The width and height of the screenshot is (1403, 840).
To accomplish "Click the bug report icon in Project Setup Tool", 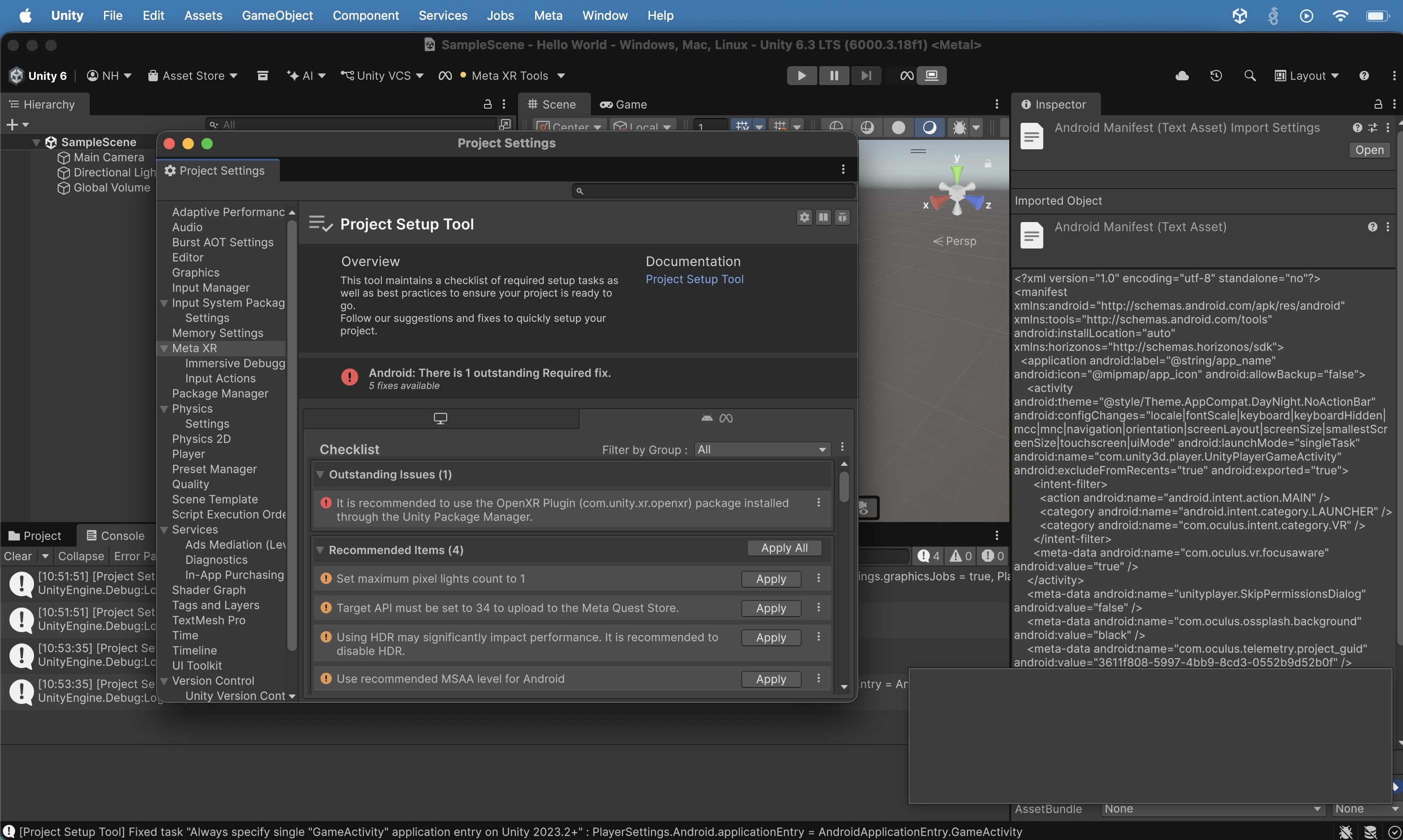I will [x=842, y=217].
